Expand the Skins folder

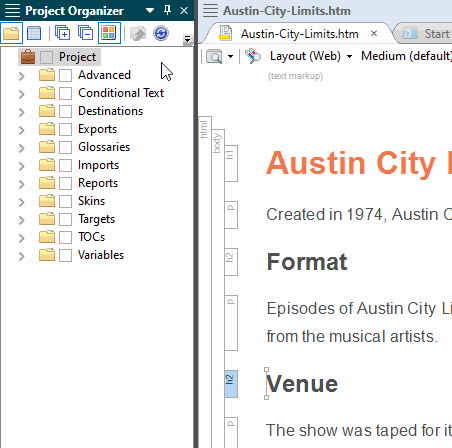point(22,202)
